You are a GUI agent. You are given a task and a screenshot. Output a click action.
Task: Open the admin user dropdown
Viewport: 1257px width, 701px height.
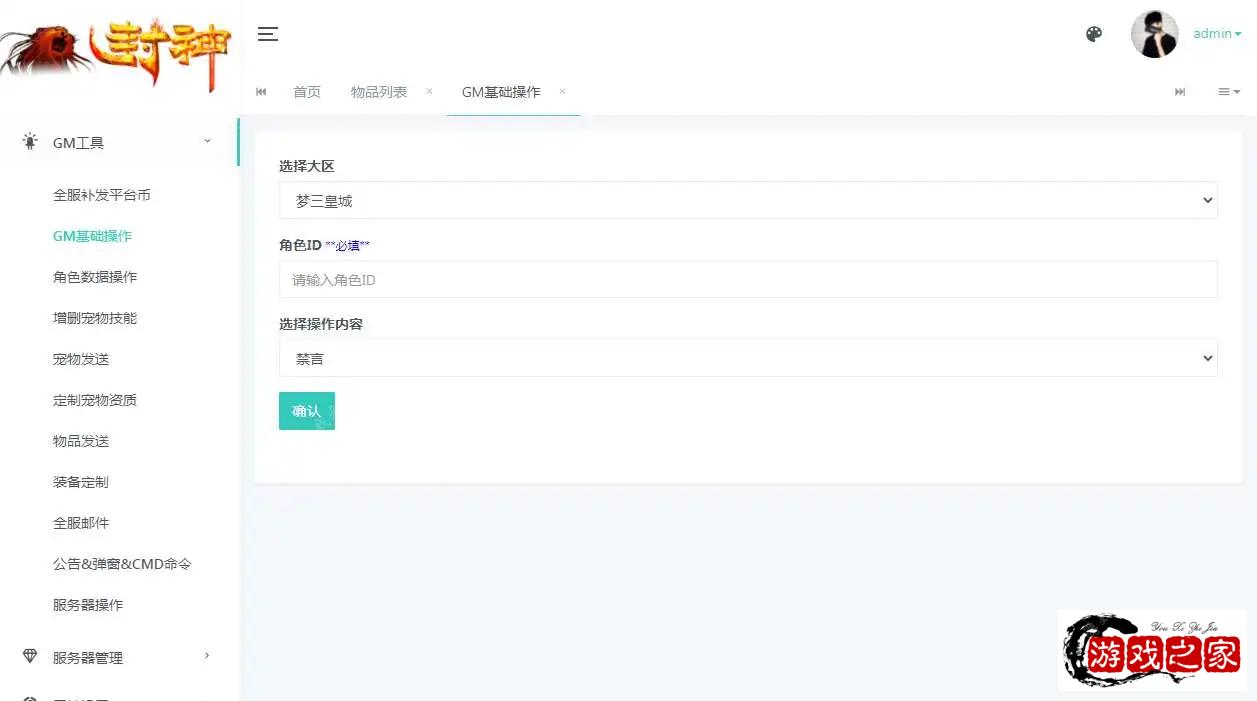[x=1216, y=33]
